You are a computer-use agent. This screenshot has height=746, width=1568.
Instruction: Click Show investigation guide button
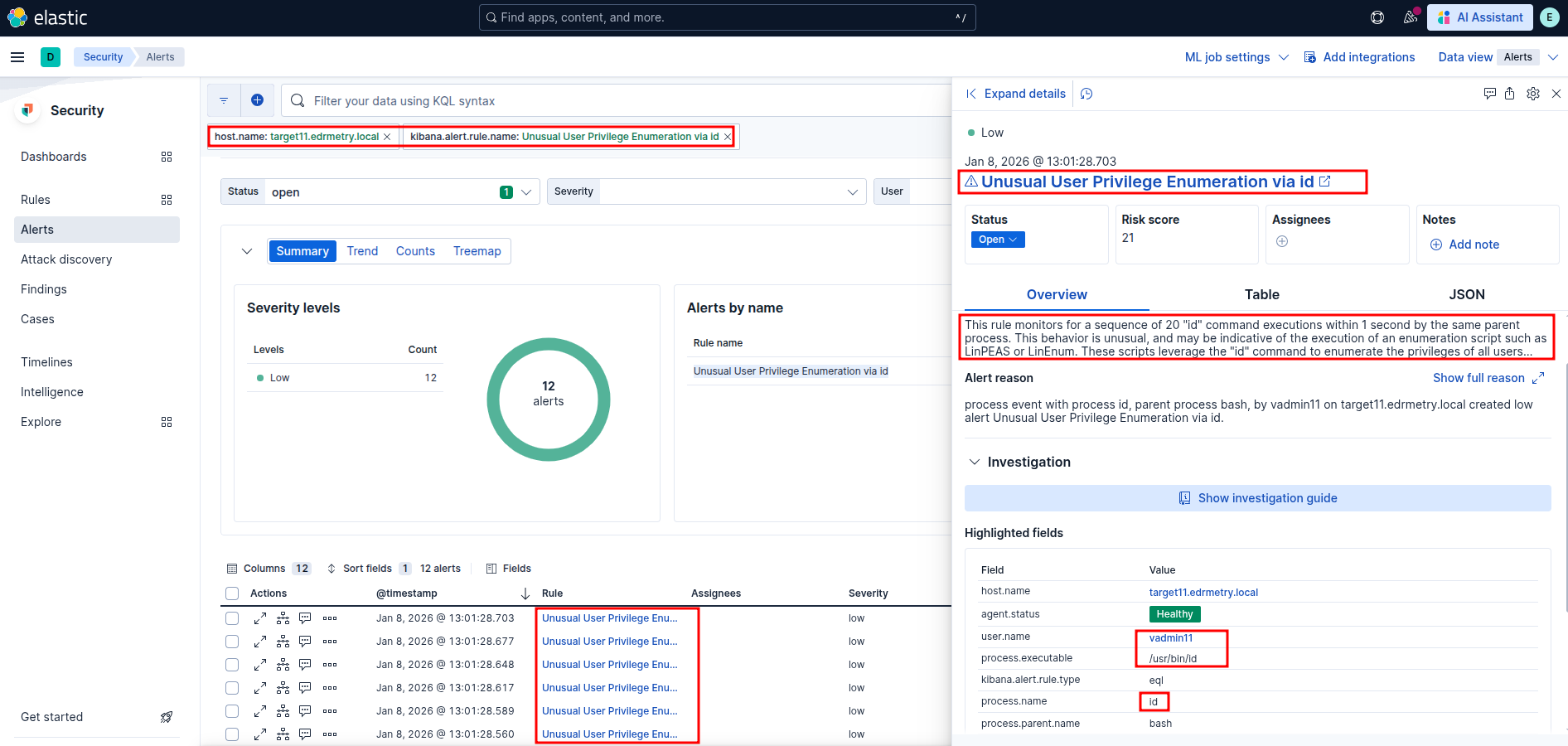[x=1257, y=498]
